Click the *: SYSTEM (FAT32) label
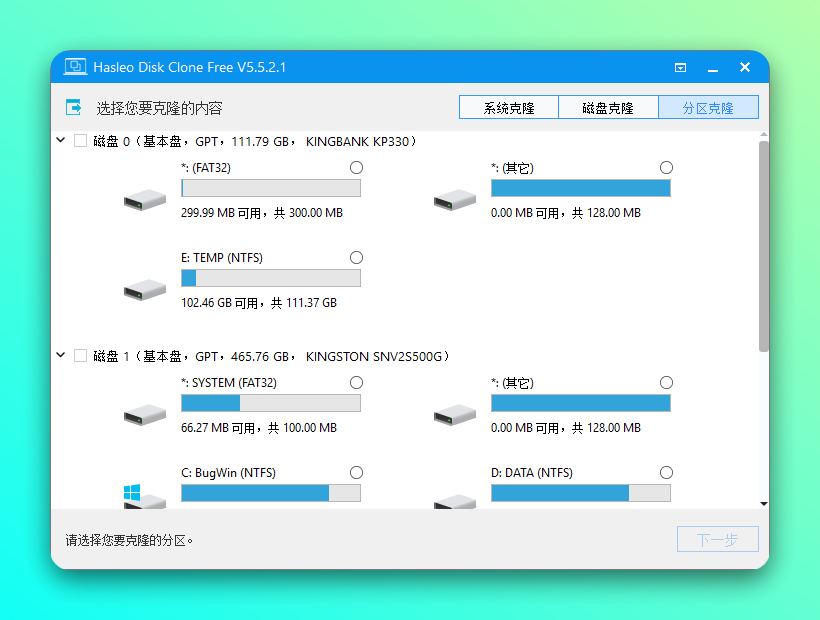 coord(229,383)
